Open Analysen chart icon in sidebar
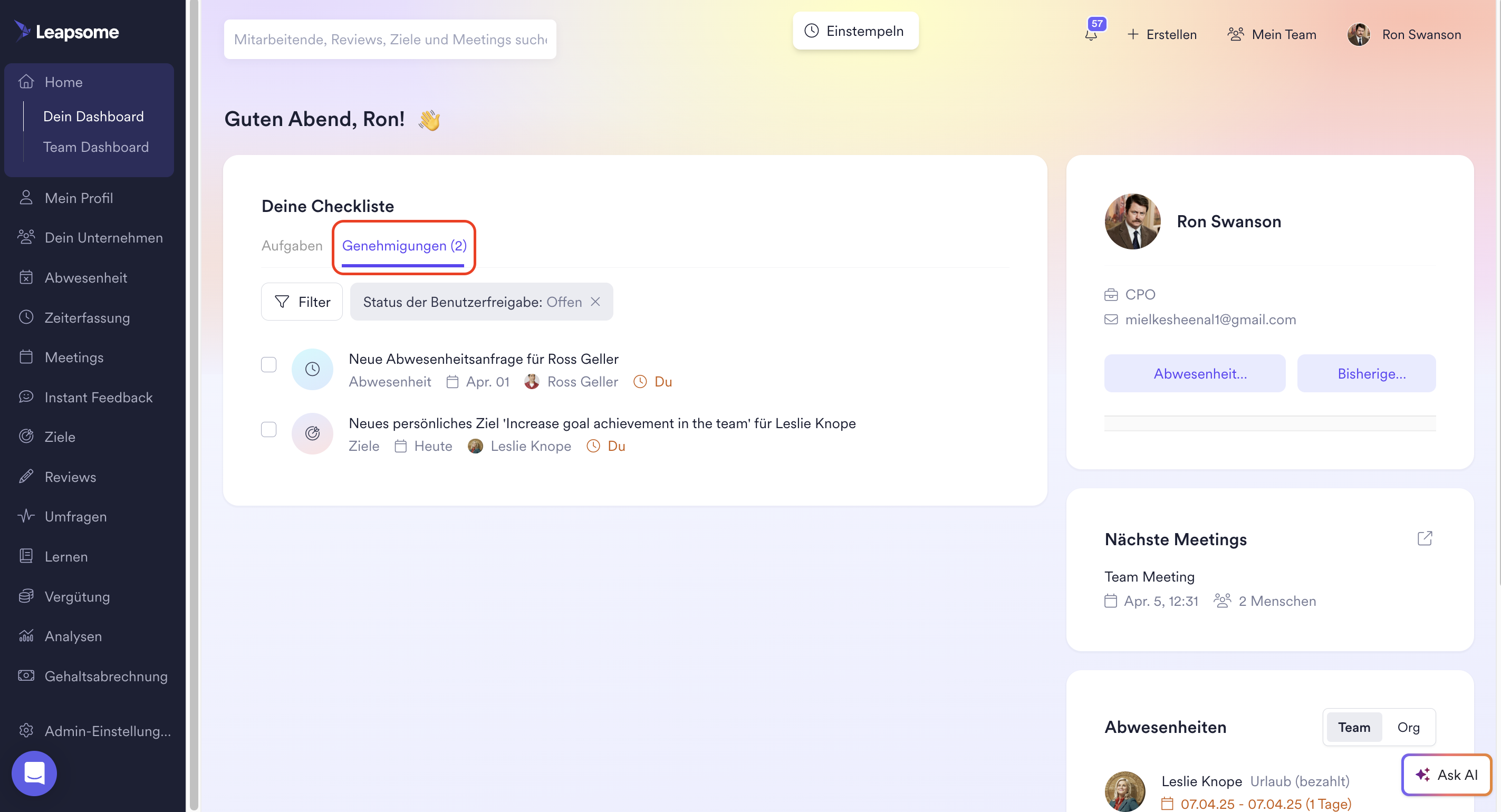Viewport: 1501px width, 812px height. [x=26, y=635]
